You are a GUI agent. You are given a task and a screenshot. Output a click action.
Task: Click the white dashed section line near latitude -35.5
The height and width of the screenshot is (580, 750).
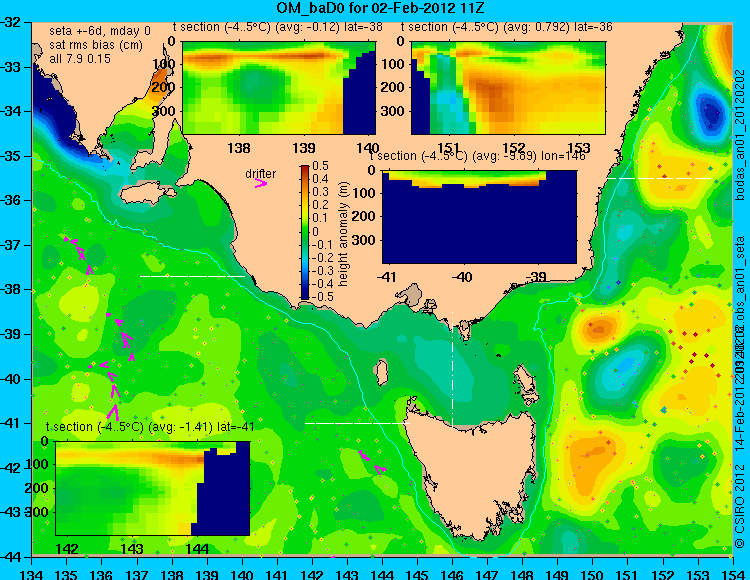pyautogui.click(x=660, y=178)
